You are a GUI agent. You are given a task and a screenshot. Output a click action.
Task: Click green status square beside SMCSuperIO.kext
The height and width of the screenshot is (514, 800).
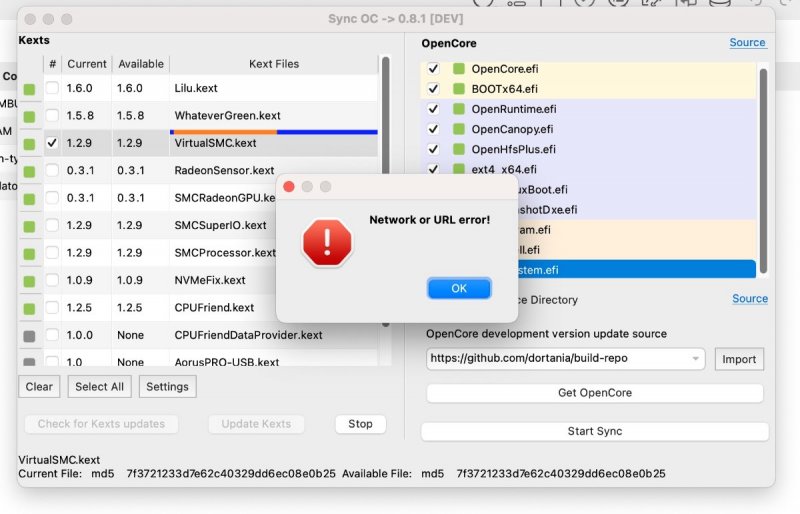point(30,227)
